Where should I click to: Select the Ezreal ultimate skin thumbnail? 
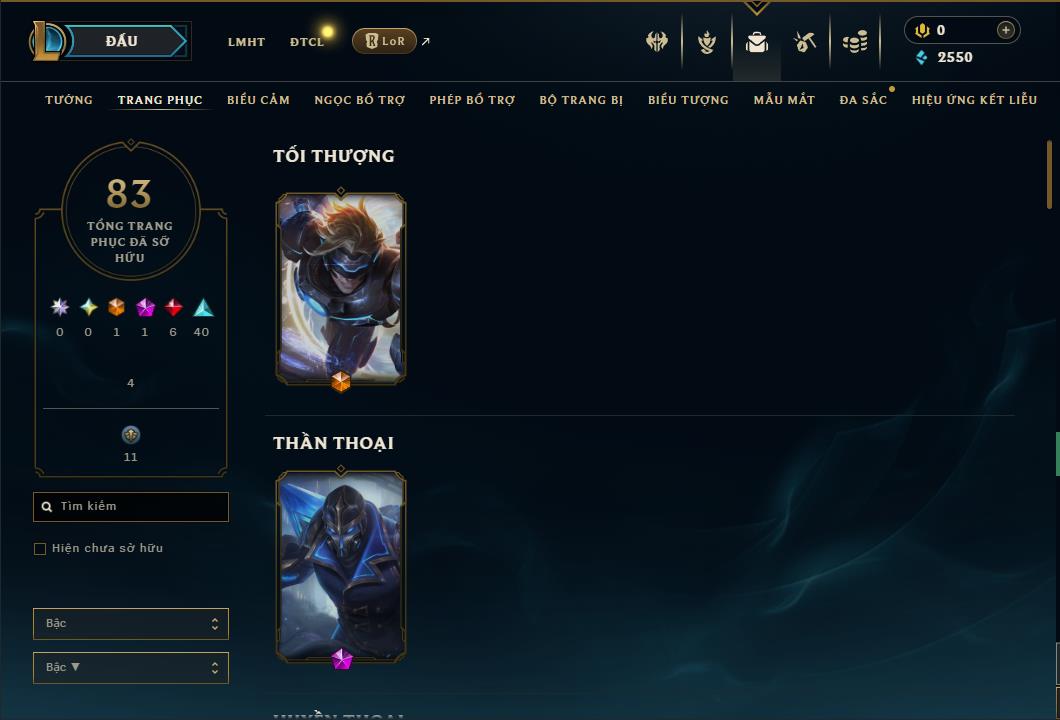341,289
